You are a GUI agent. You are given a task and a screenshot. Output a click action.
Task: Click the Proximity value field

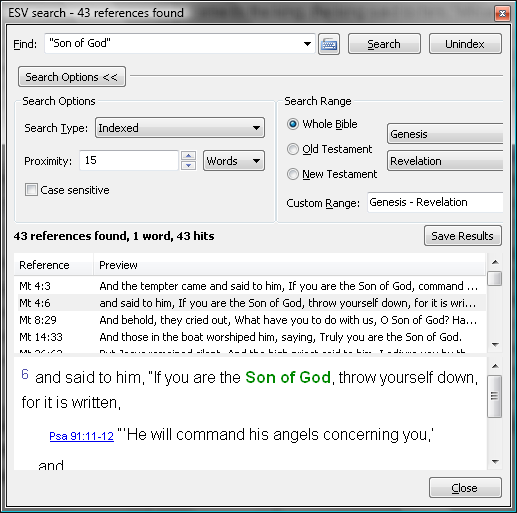(x=129, y=160)
